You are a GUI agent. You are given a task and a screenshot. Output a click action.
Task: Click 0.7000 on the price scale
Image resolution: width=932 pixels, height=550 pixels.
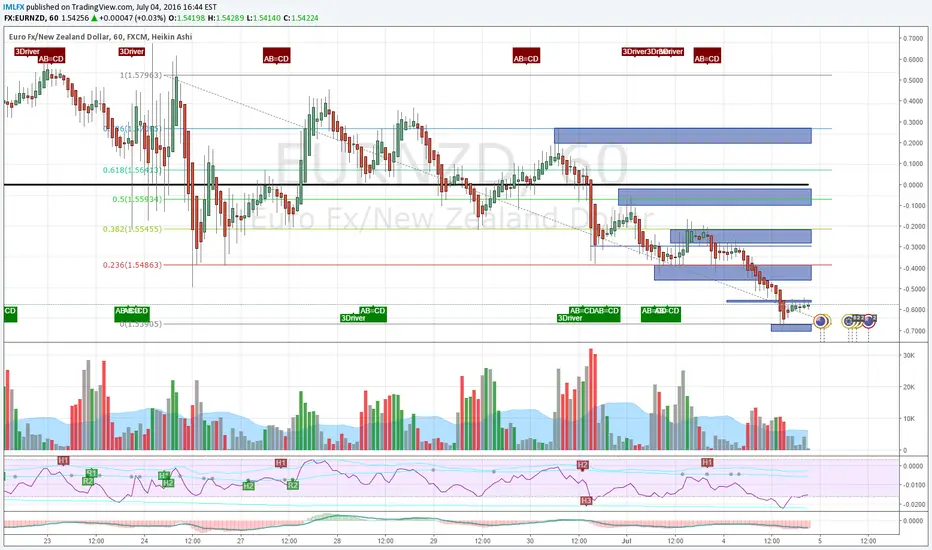click(912, 39)
